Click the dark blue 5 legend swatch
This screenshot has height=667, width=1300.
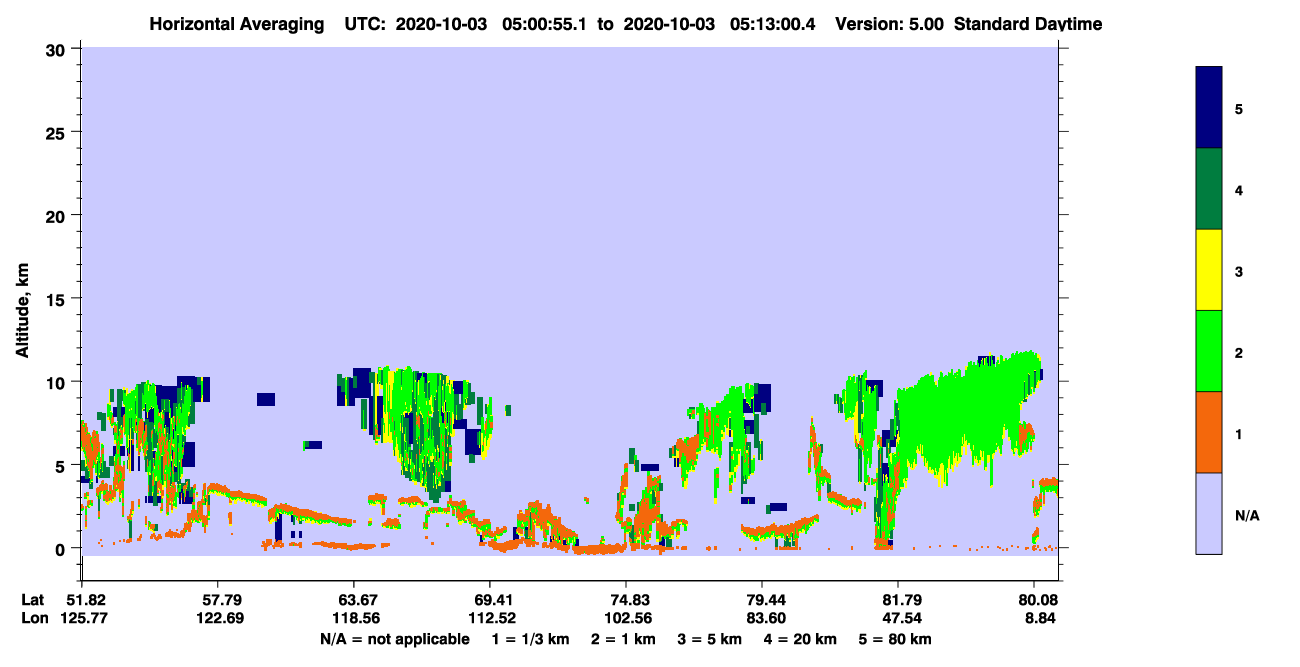(x=1209, y=108)
